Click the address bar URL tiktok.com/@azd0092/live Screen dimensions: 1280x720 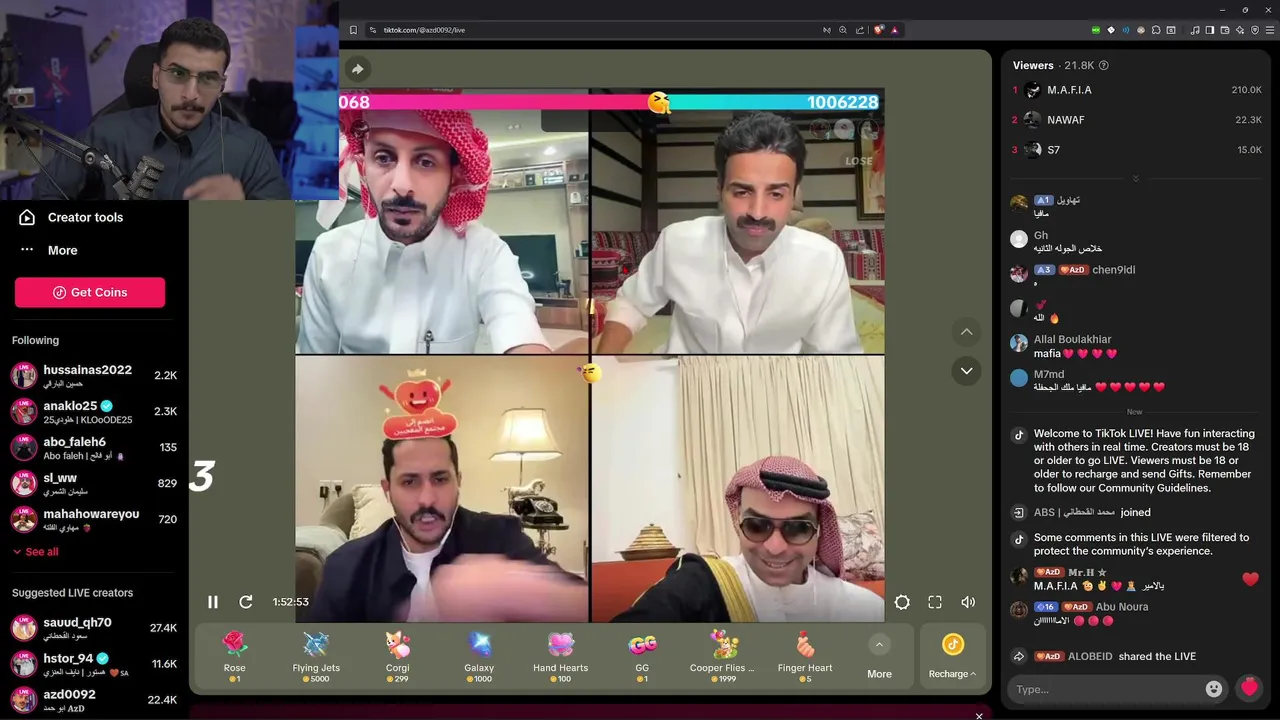point(424,30)
